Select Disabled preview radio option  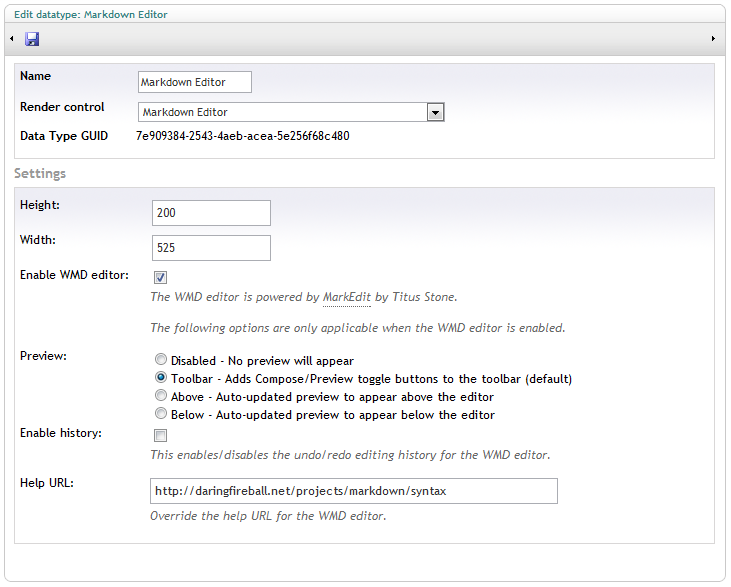pyautogui.click(x=161, y=359)
